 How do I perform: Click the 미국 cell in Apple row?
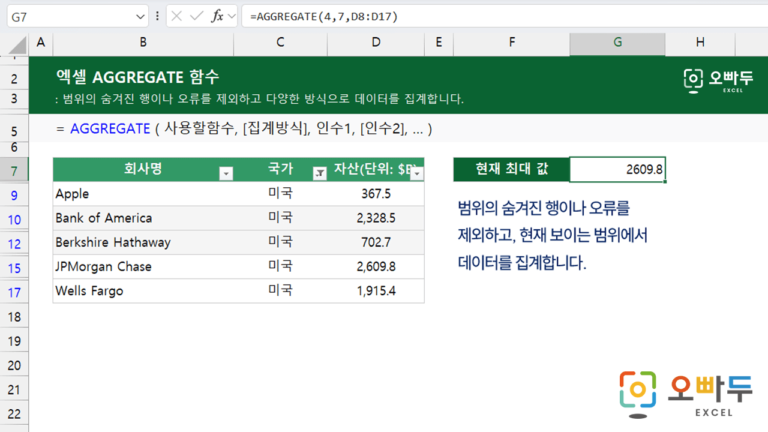pyautogui.click(x=280, y=193)
